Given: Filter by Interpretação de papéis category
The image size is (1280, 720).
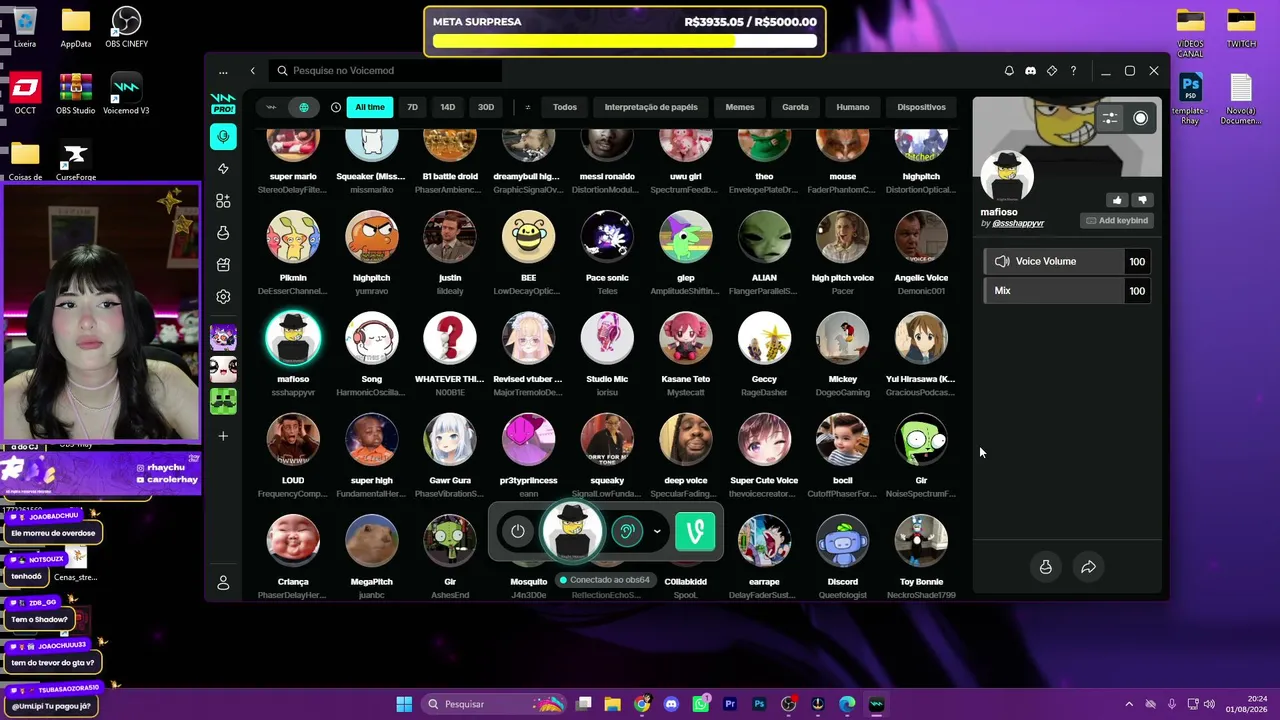Looking at the screenshot, I should coord(651,107).
